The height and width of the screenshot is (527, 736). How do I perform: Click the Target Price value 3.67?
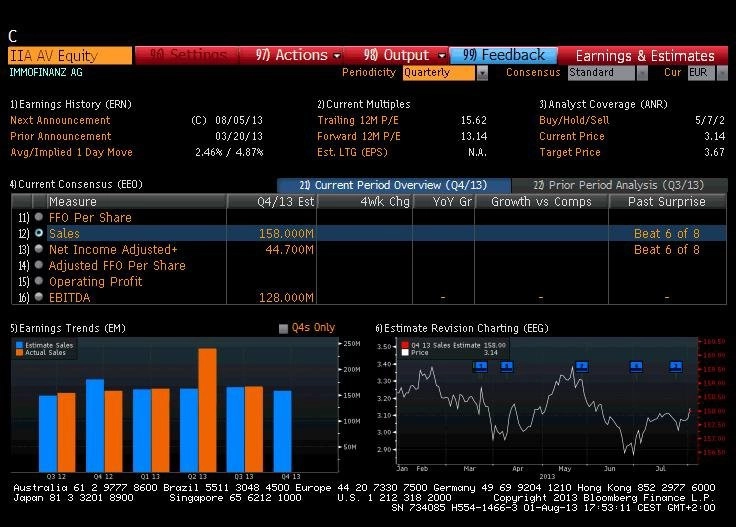pyautogui.click(x=714, y=153)
